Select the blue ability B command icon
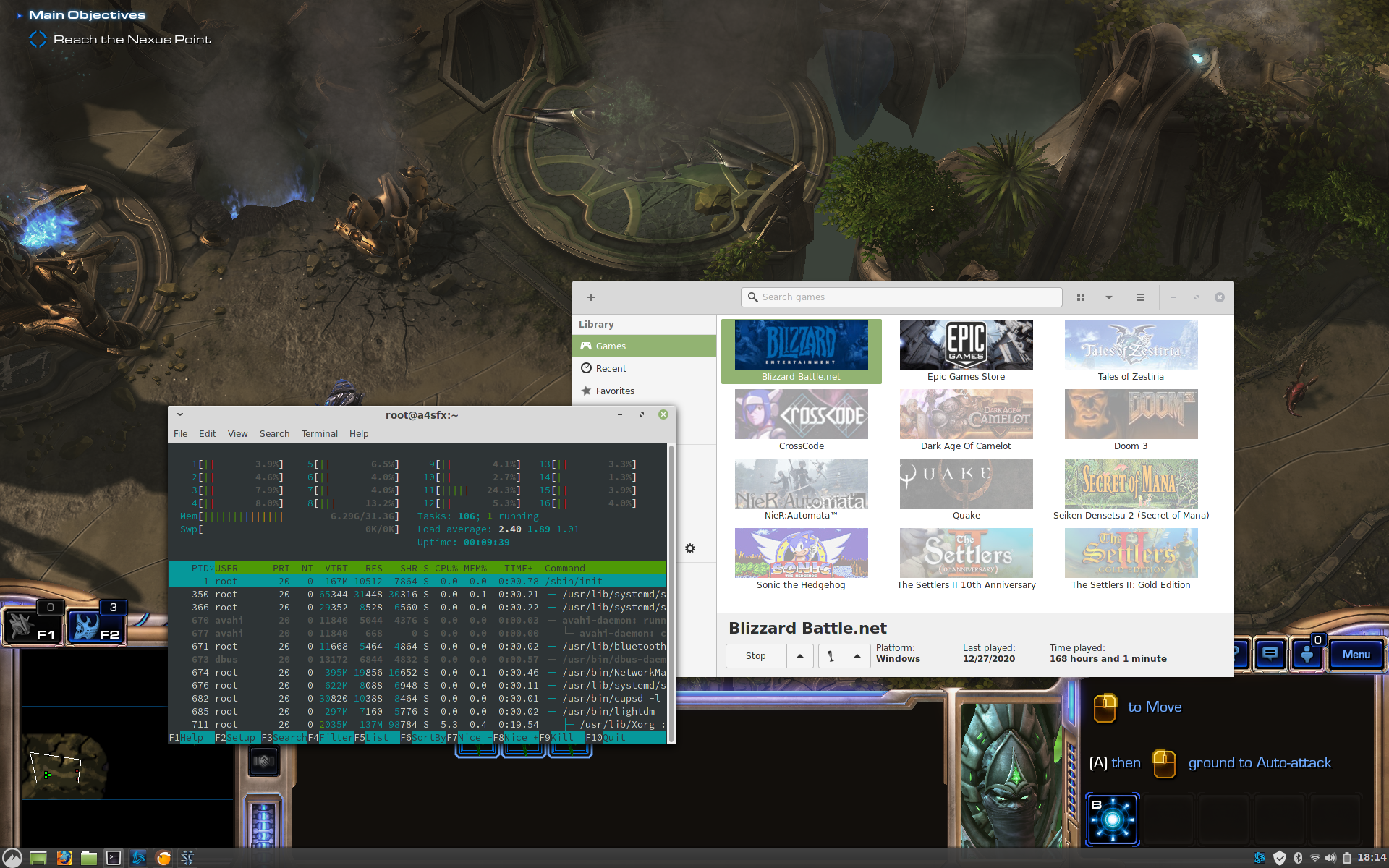 point(1113,820)
